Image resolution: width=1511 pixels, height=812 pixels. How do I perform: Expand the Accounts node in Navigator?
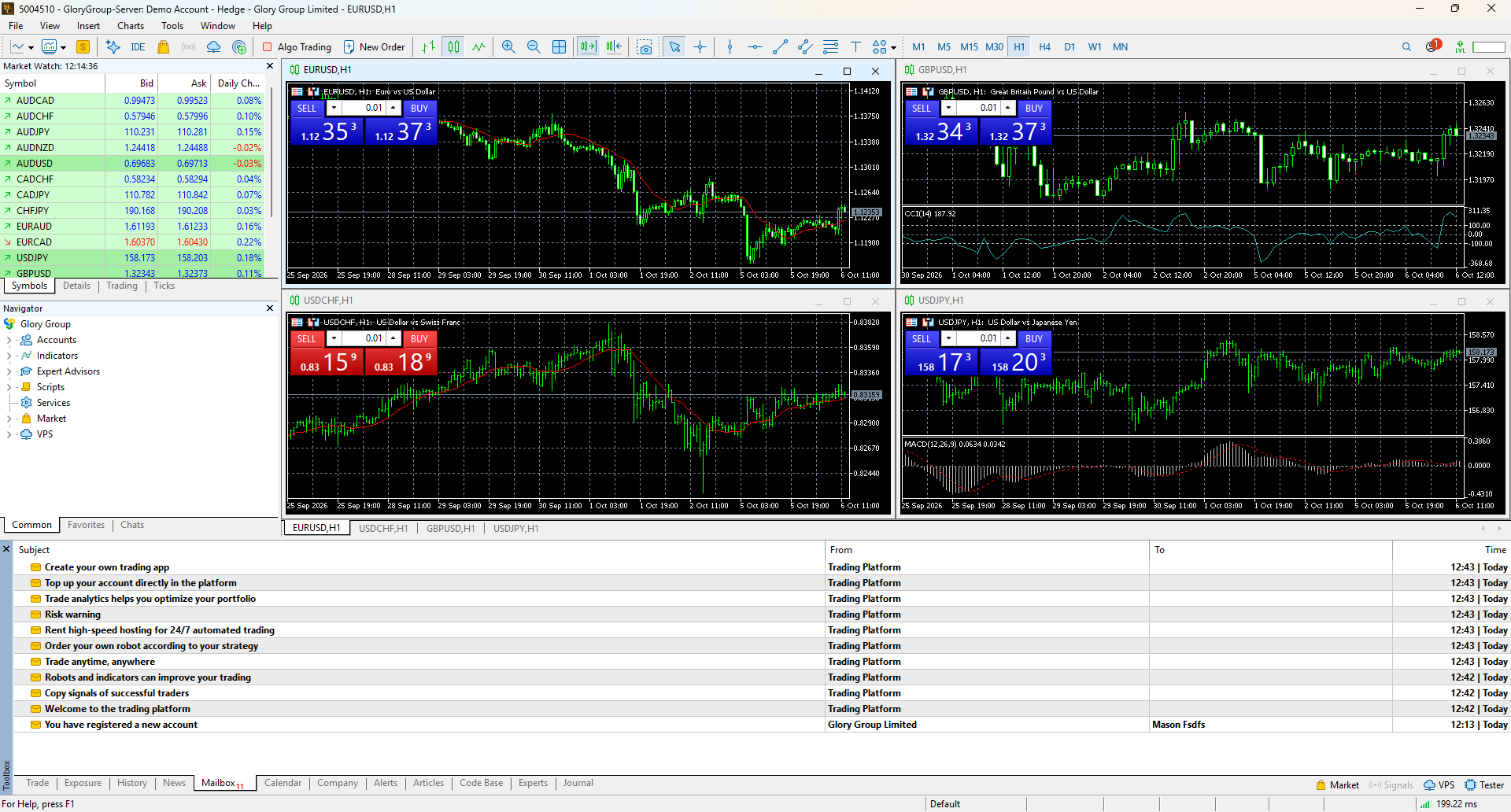9,340
